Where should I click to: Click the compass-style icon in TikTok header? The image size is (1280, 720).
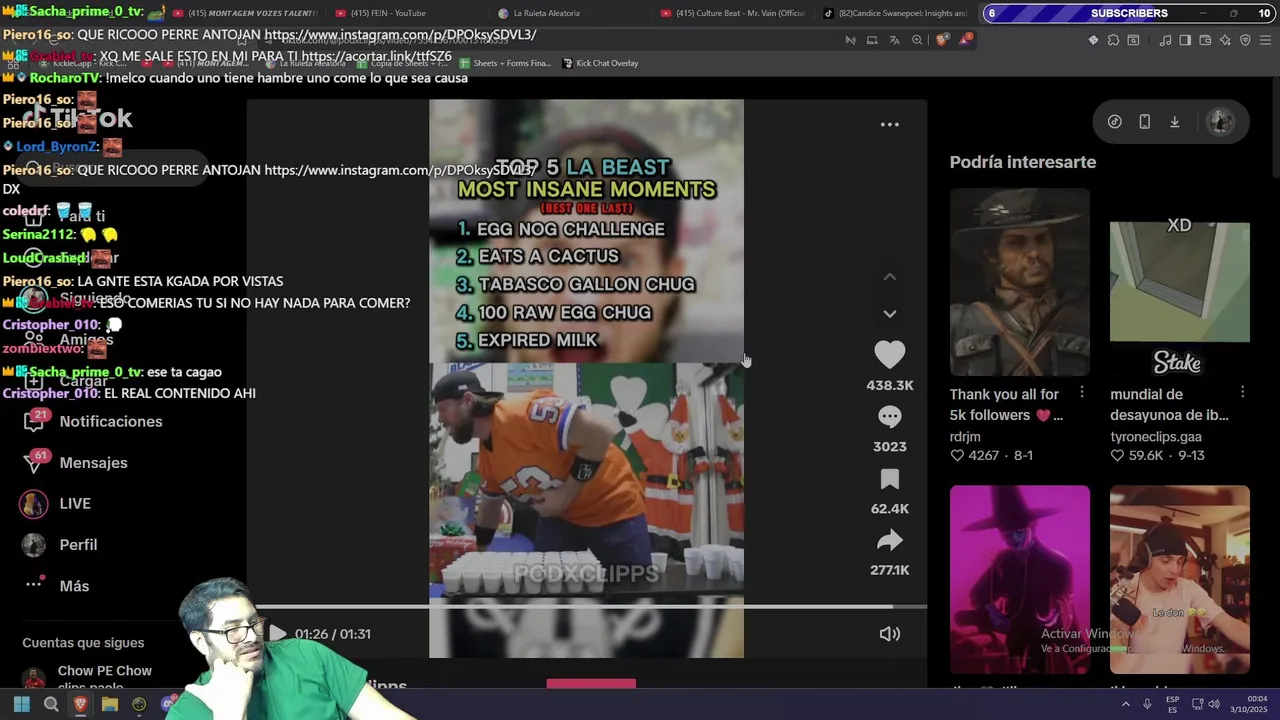(1115, 121)
